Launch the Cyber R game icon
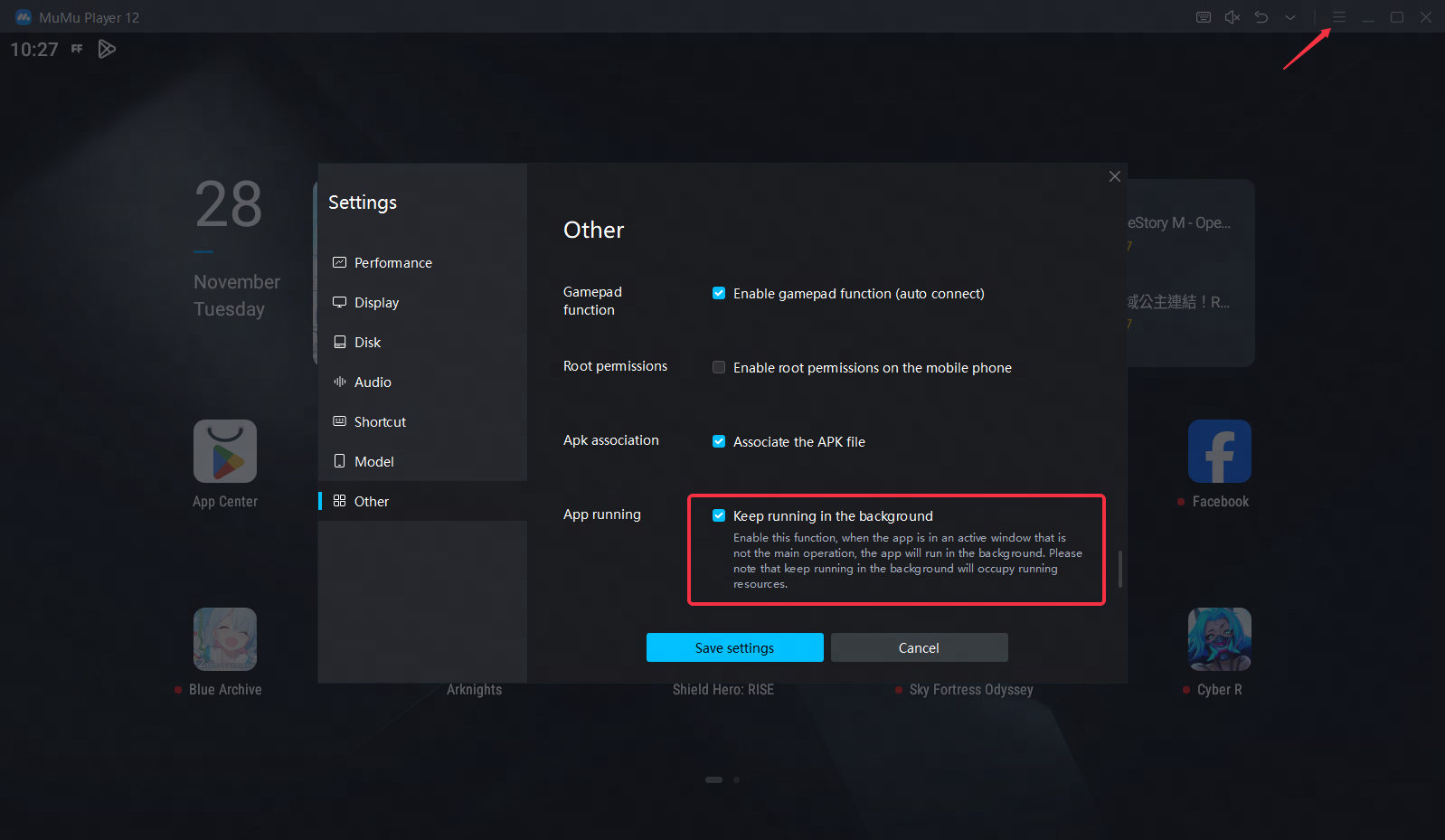 tap(1219, 639)
